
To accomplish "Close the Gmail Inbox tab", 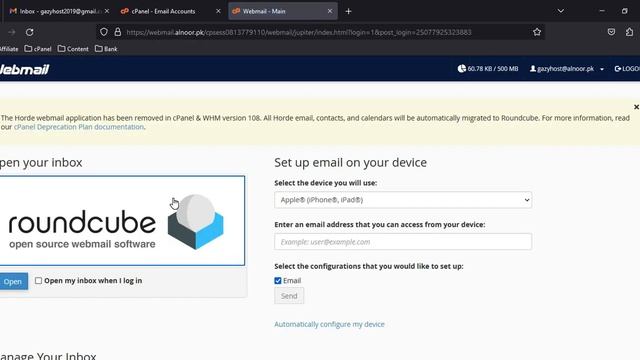I will click(x=107, y=11).
